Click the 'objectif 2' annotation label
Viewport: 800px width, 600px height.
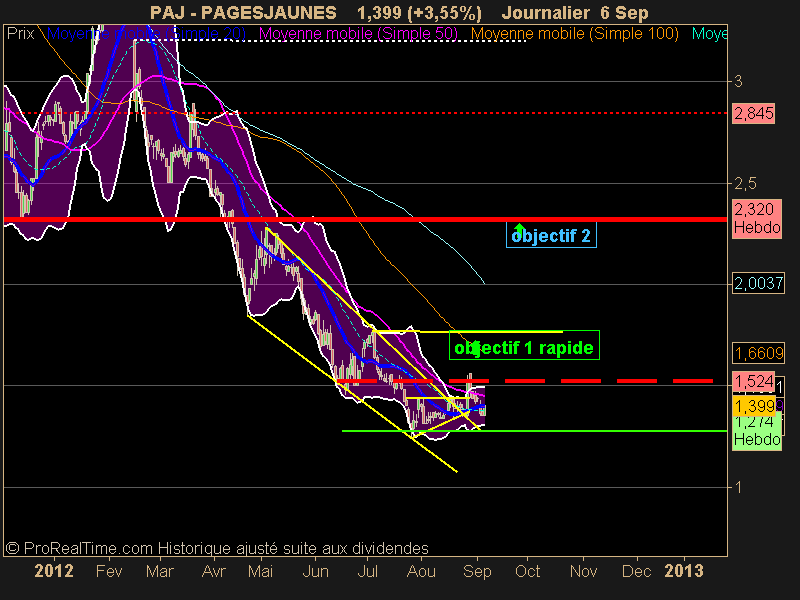[x=551, y=236]
